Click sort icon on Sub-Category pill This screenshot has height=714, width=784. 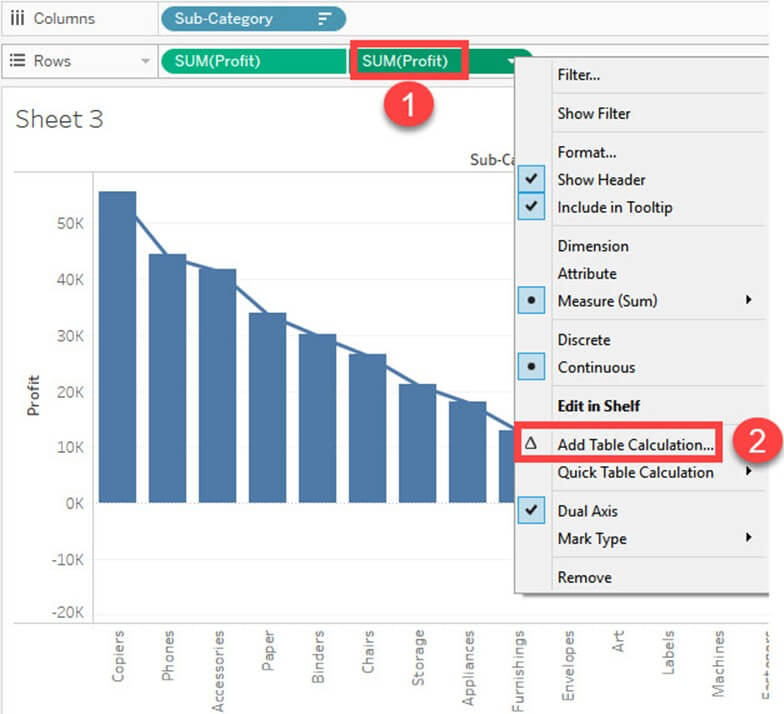coord(324,18)
